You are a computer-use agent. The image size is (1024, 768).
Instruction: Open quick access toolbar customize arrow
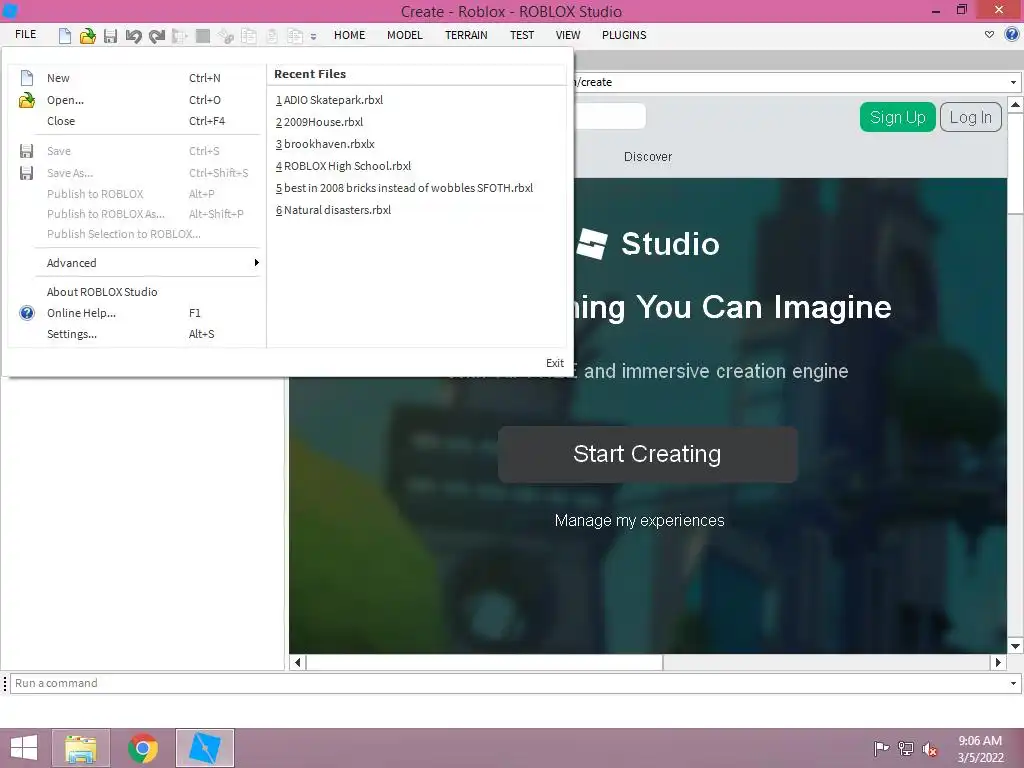tap(313, 37)
